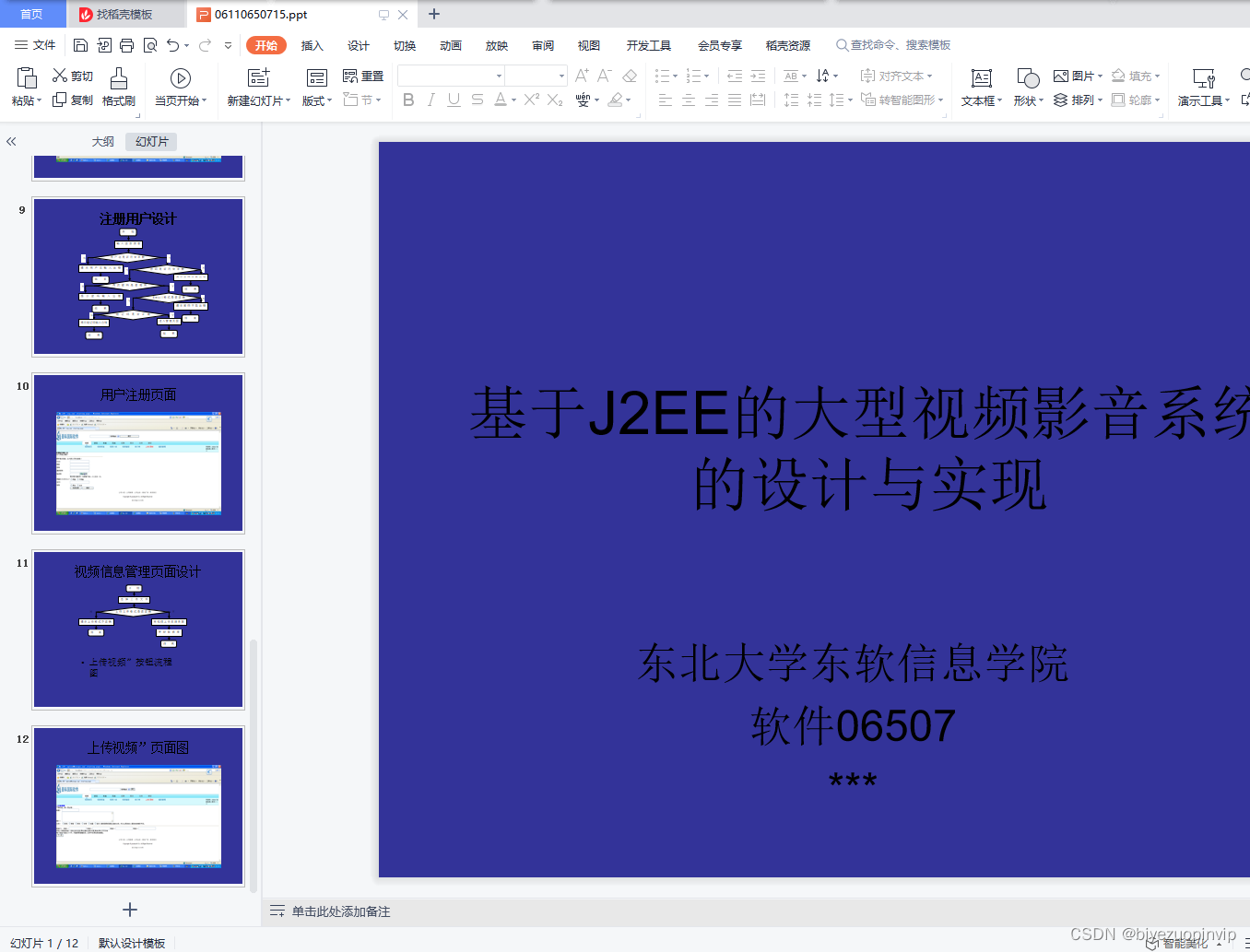The height and width of the screenshot is (952, 1250).
Task: Select slide 9 thumbnail 注册用户设计
Action: pos(138,276)
